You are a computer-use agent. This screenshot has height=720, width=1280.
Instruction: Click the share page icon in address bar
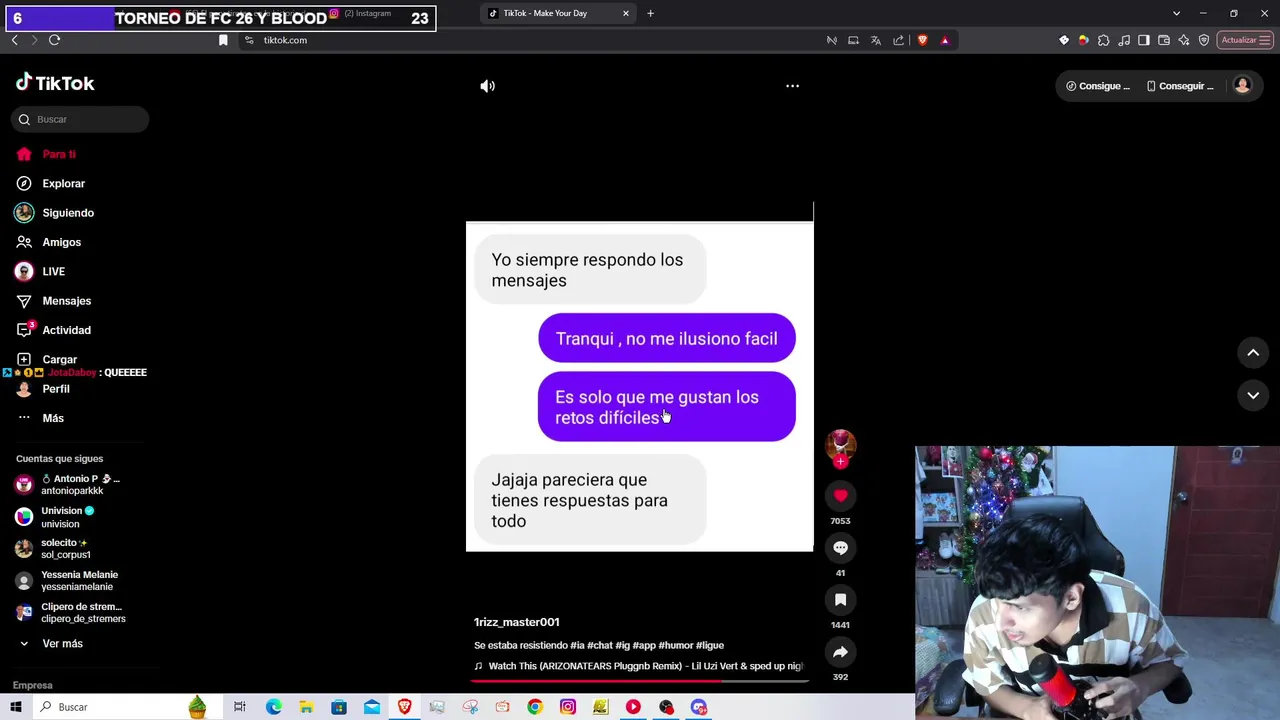898,40
